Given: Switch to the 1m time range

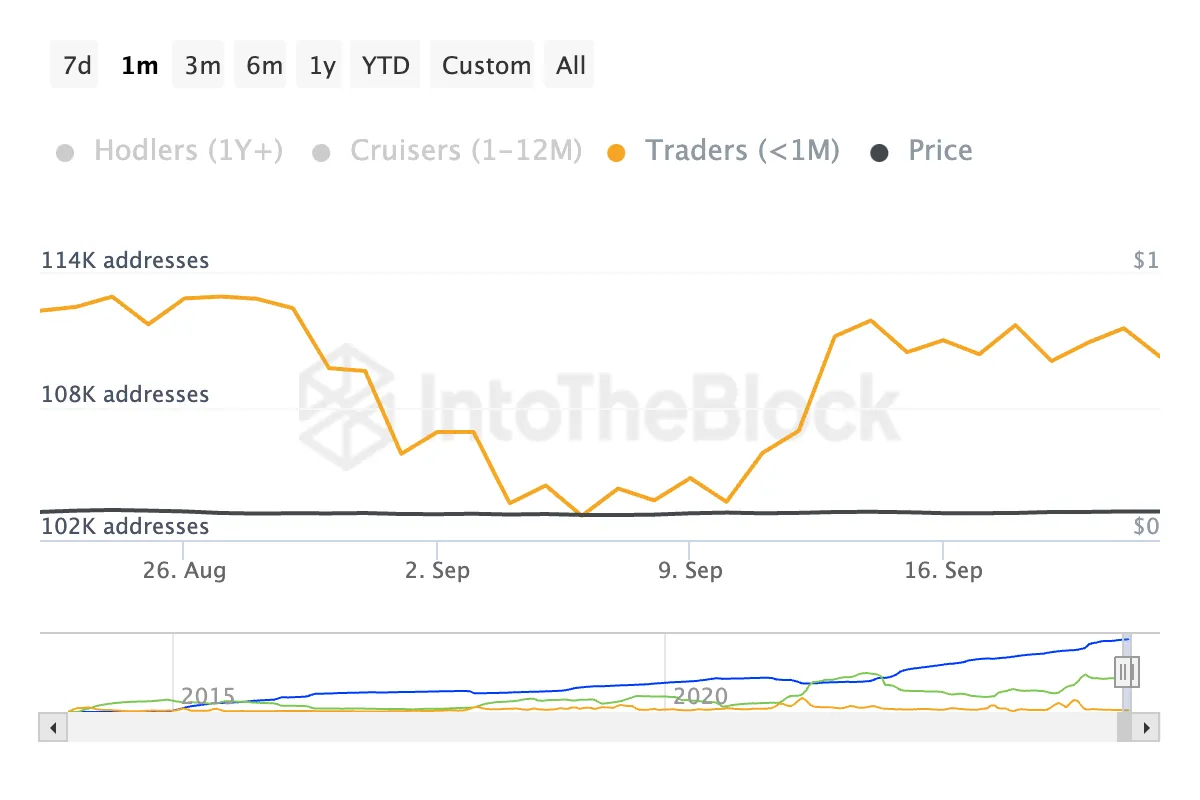Looking at the screenshot, I should 139,66.
